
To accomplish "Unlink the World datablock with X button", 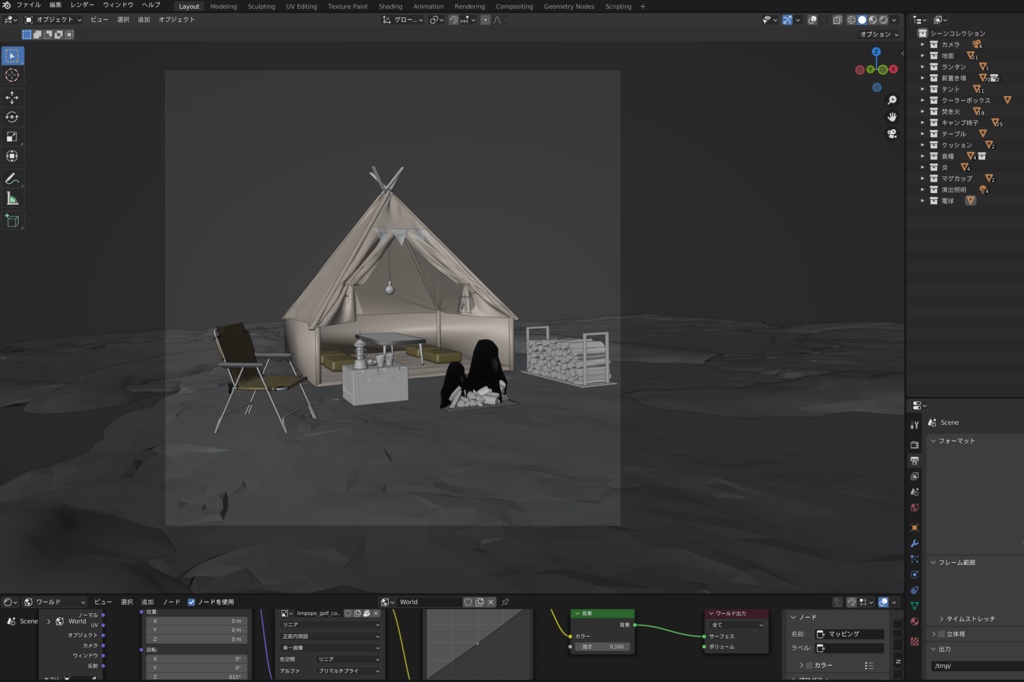I will click(491, 602).
